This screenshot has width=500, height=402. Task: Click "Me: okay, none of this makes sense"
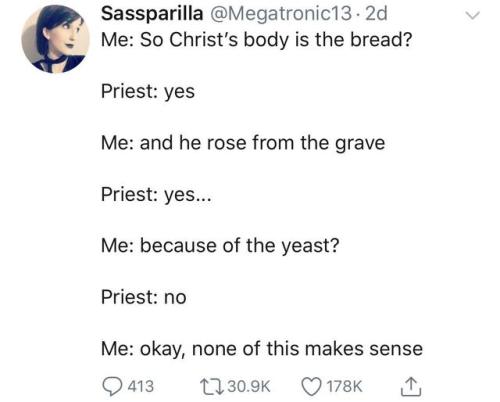point(262,349)
